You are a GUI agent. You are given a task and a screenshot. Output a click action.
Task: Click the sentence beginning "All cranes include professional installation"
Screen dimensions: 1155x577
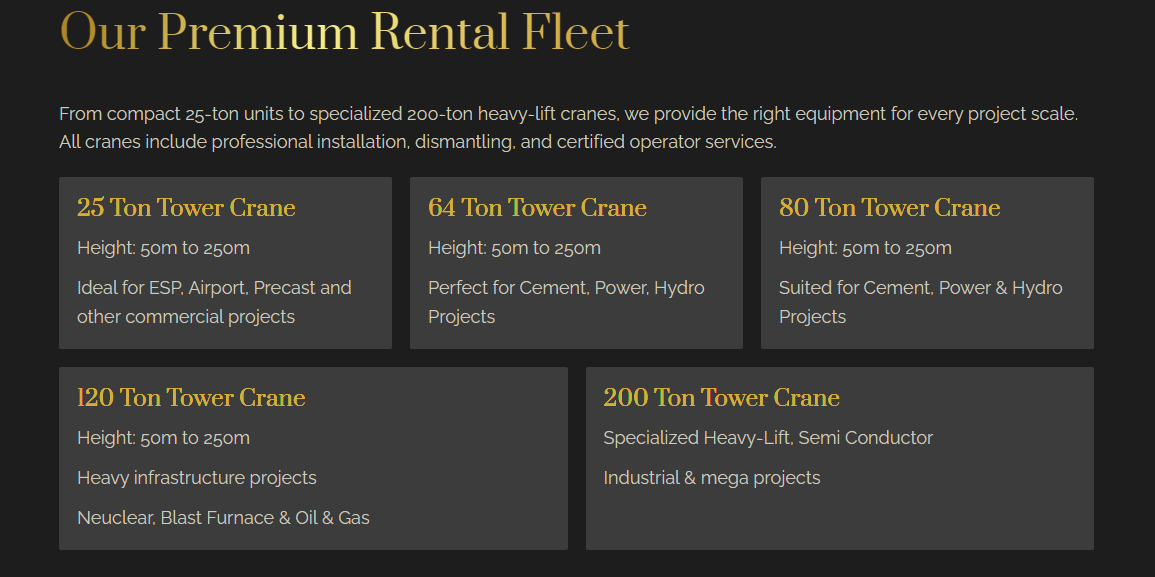tap(417, 142)
